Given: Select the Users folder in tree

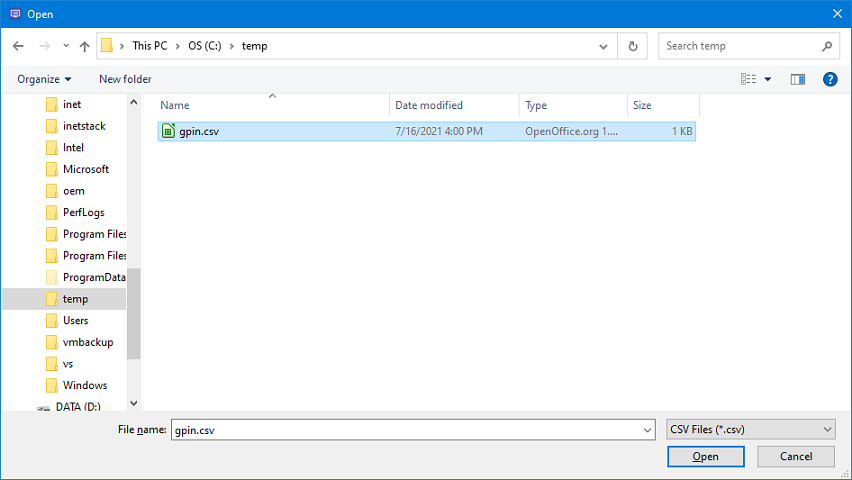Looking at the screenshot, I should click(76, 320).
